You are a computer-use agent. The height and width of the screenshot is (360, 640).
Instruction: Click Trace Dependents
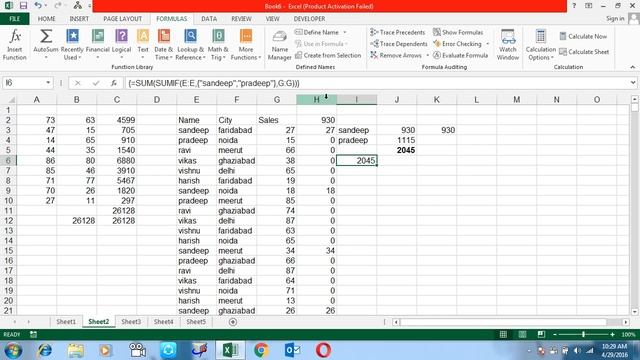point(399,44)
